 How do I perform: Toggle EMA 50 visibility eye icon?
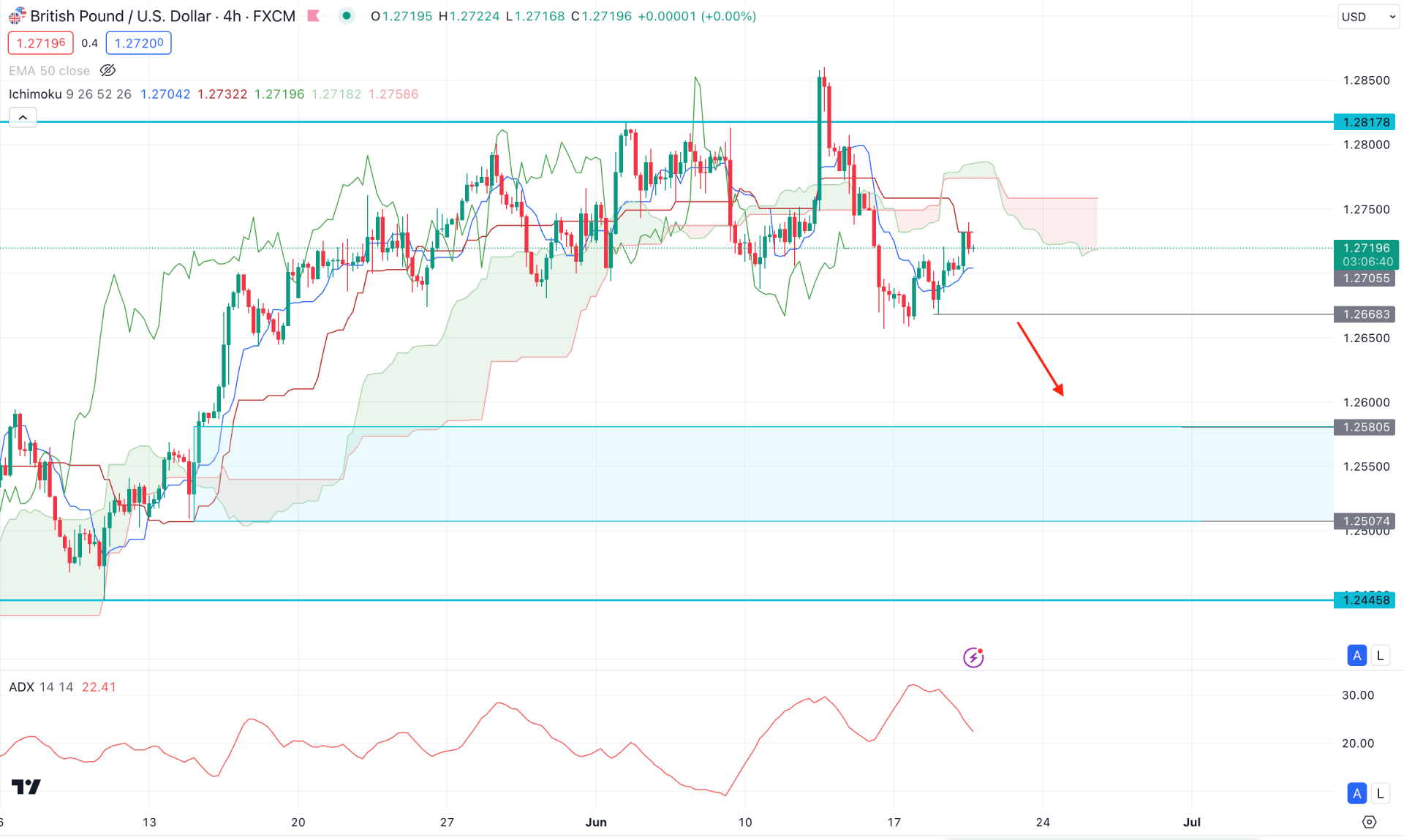click(107, 70)
